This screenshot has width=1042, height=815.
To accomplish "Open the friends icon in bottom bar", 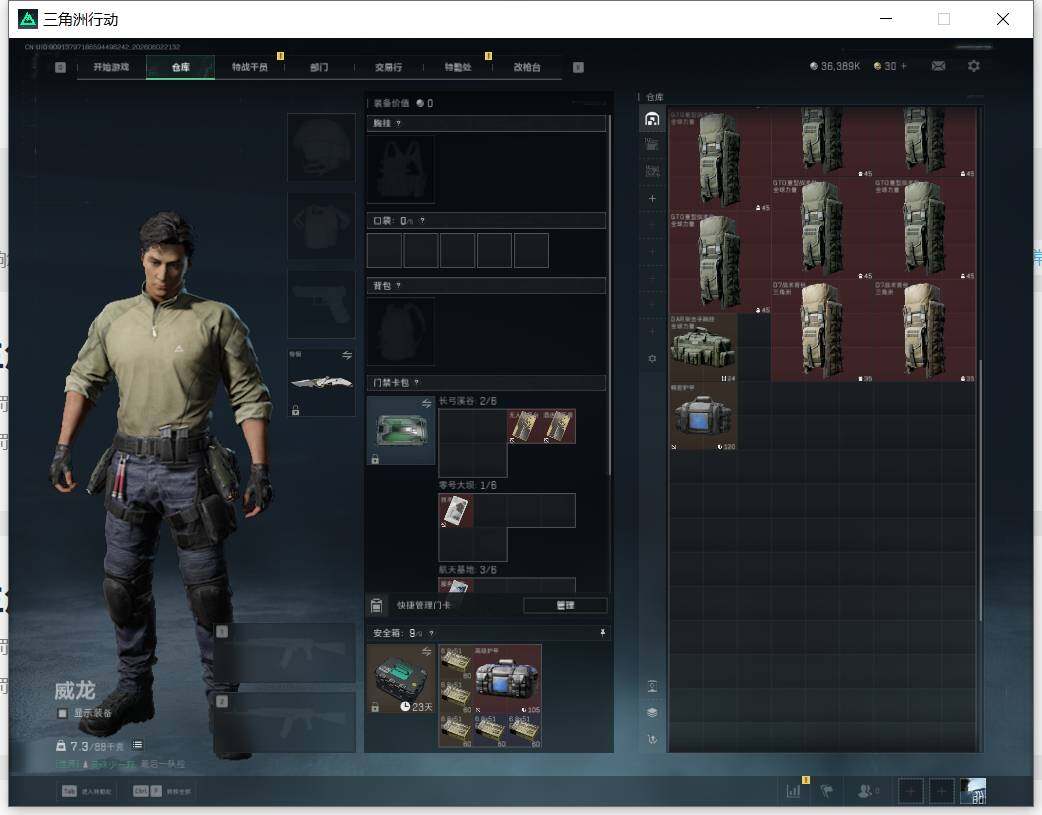I will [865, 791].
